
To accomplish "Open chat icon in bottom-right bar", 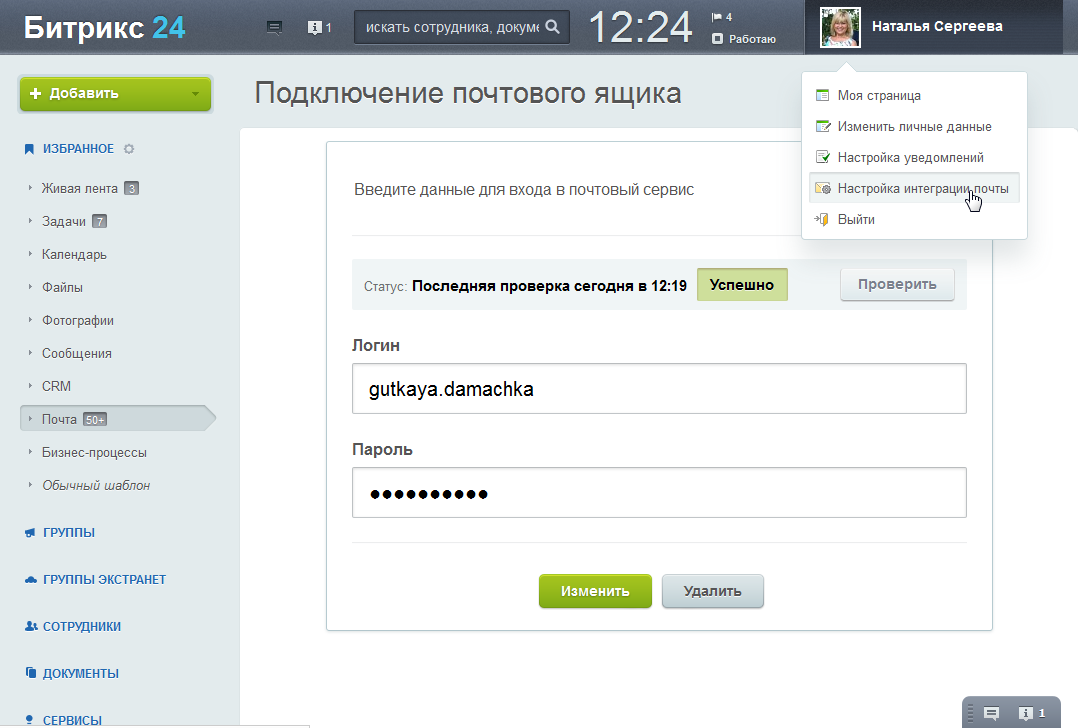I will click(991, 713).
